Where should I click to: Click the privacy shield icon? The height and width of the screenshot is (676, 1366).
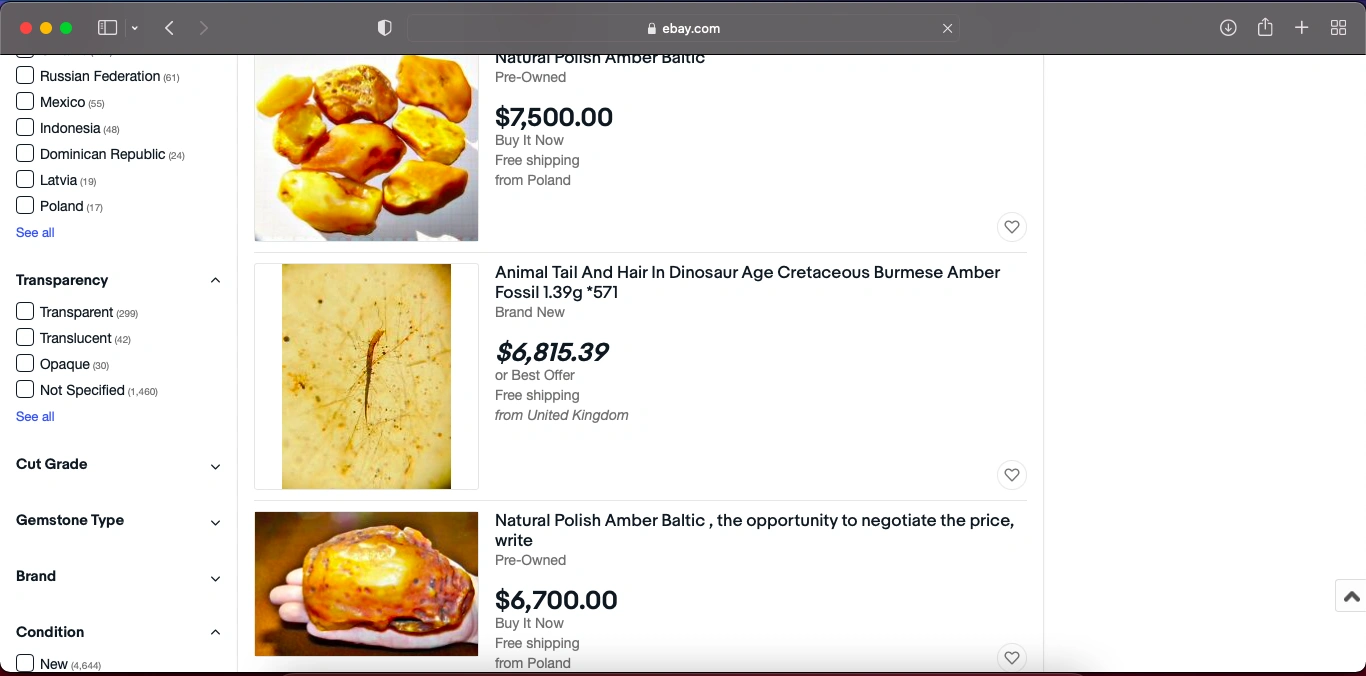384,28
